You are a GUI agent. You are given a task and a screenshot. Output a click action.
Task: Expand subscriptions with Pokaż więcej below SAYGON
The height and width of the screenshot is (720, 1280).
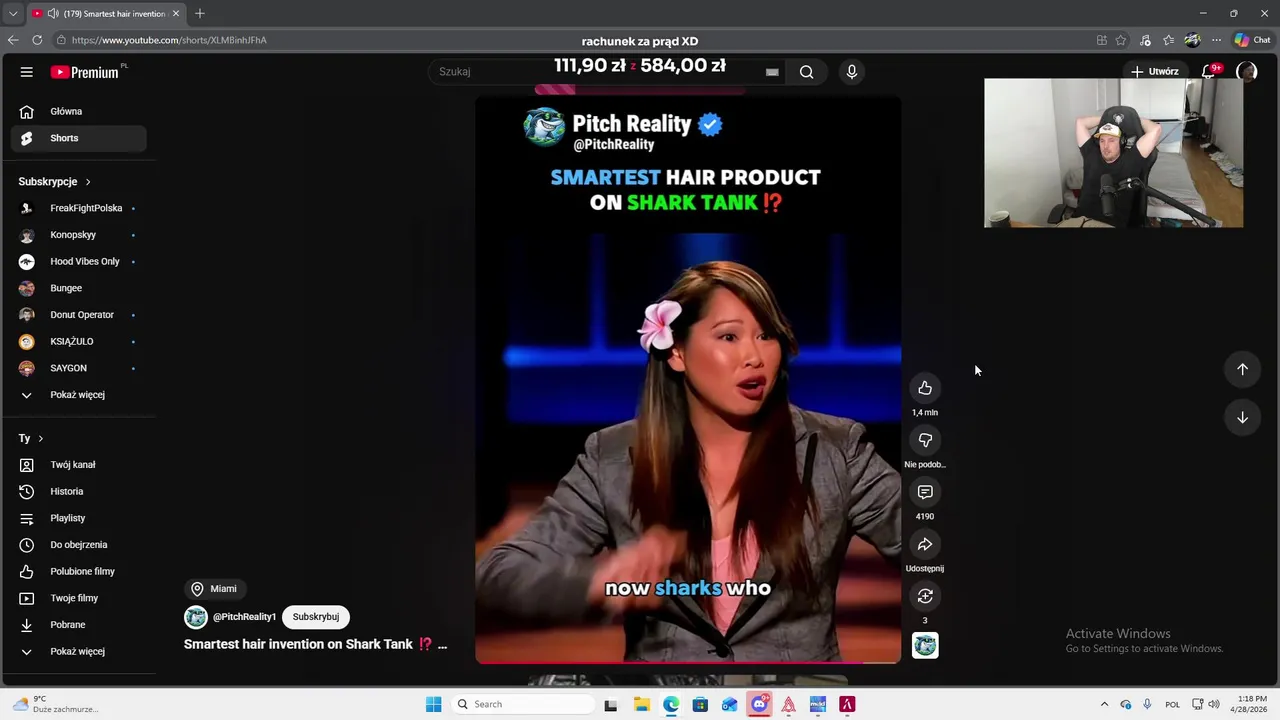[79, 395]
